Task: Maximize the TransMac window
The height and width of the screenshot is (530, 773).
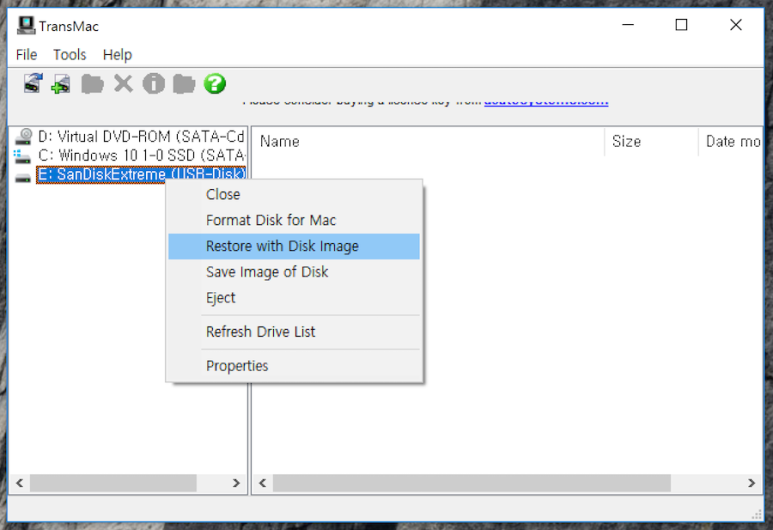Action: click(681, 25)
